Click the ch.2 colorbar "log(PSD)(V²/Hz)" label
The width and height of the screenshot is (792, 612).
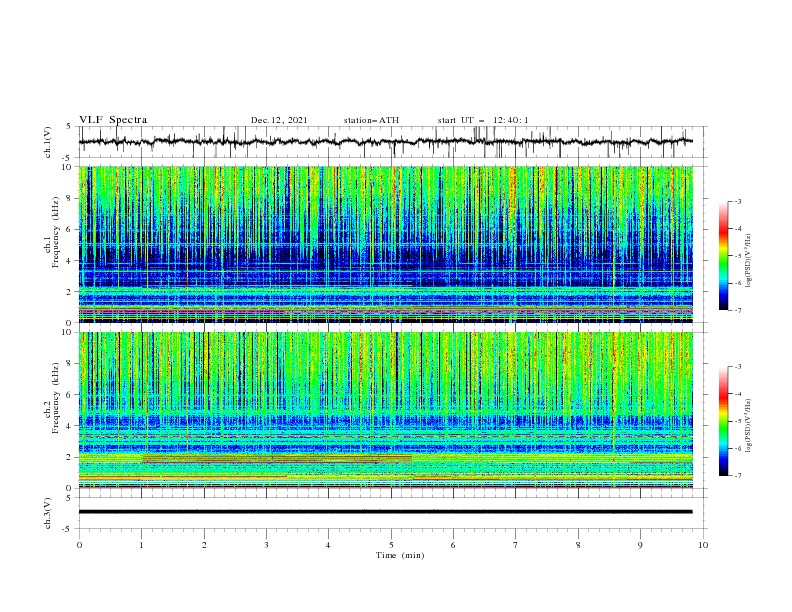tap(749, 426)
